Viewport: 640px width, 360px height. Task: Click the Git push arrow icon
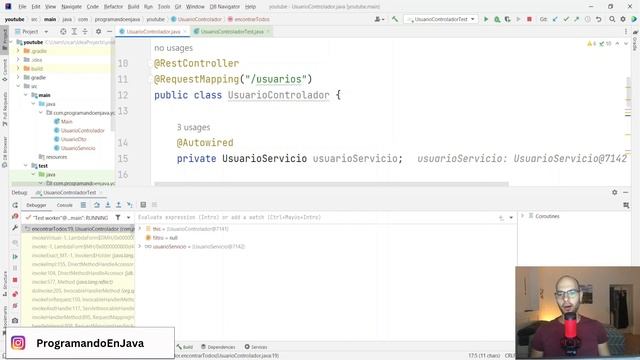coord(576,19)
